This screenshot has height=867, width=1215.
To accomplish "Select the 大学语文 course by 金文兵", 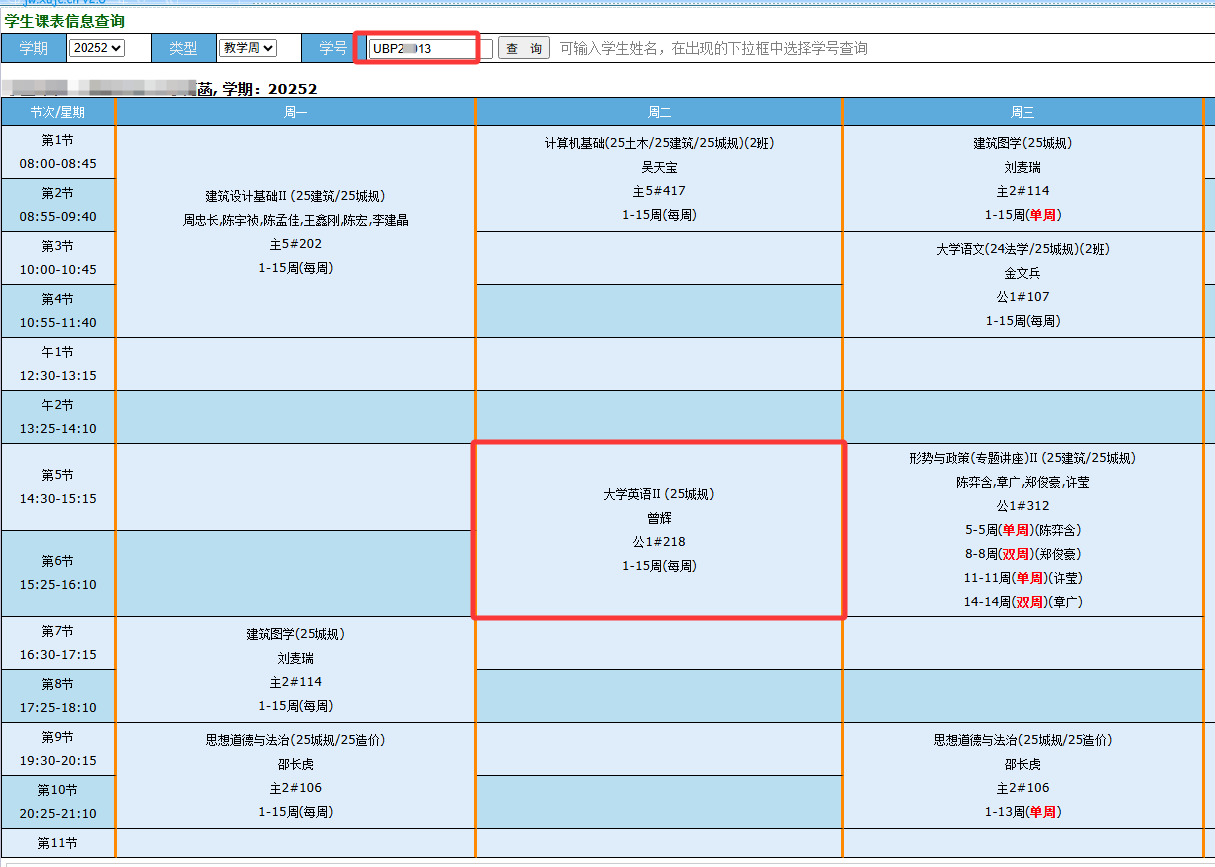I will 1022,284.
